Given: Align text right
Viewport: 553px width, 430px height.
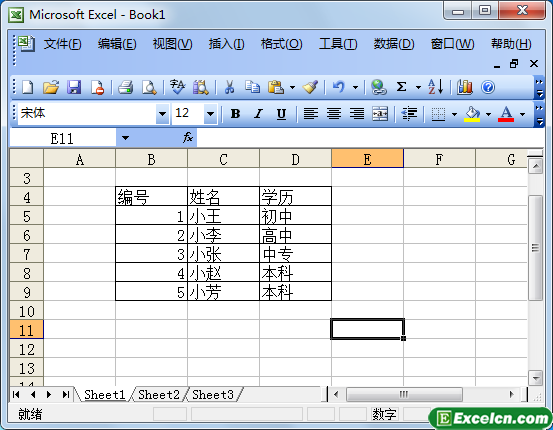Looking at the screenshot, I should tap(357, 114).
